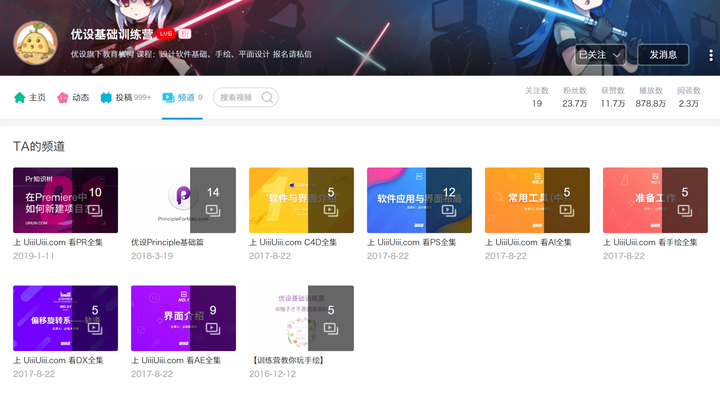Viewport: 720px width, 395px height.
Task: Open the Principle logo channel thumbnail
Action: [x=184, y=200]
